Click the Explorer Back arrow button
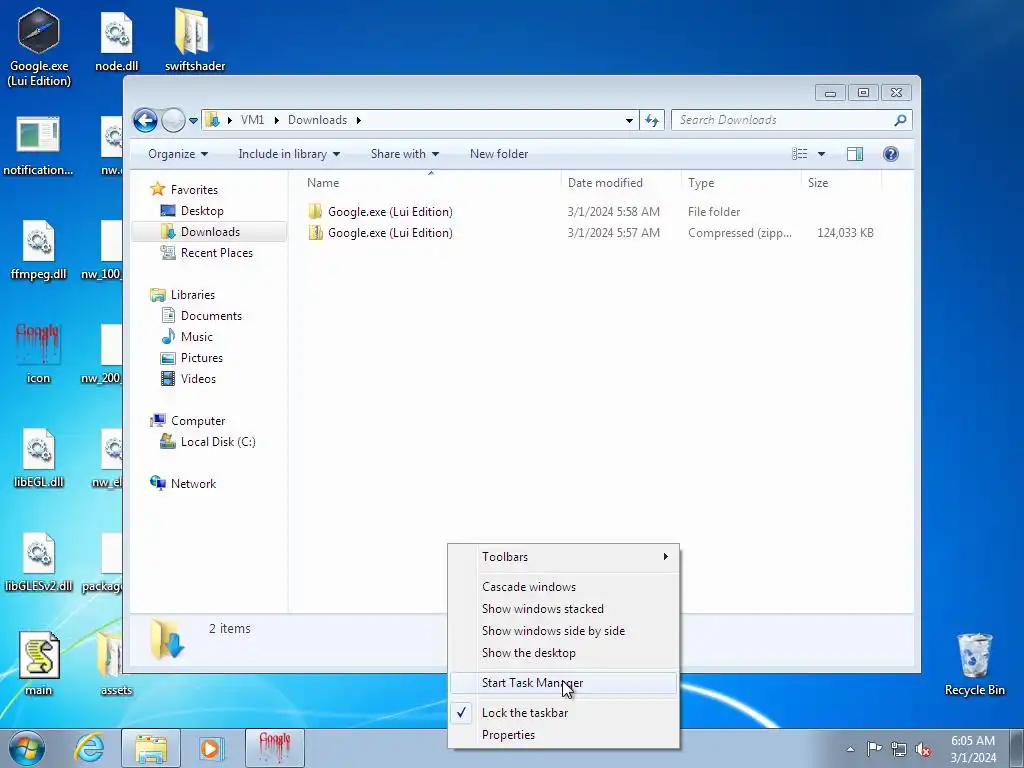The height and width of the screenshot is (768, 1024). point(145,120)
